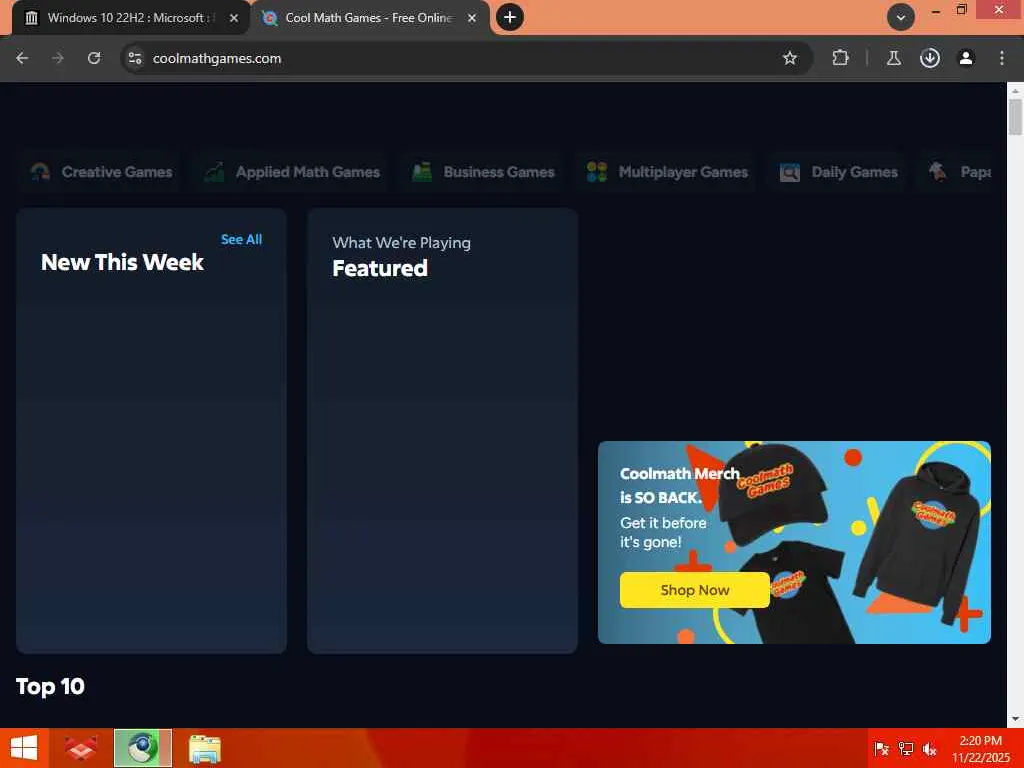Viewport: 1024px width, 768px height.
Task: Click the Creative Games rainbow icon
Action: coord(40,172)
